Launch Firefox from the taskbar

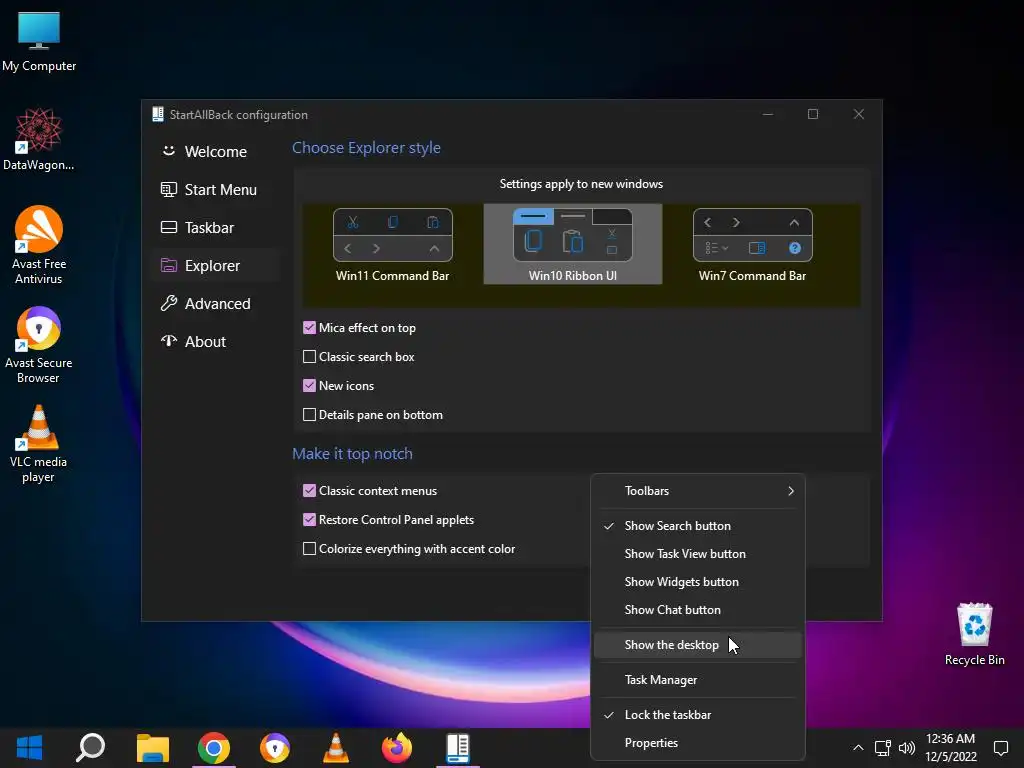(x=396, y=748)
